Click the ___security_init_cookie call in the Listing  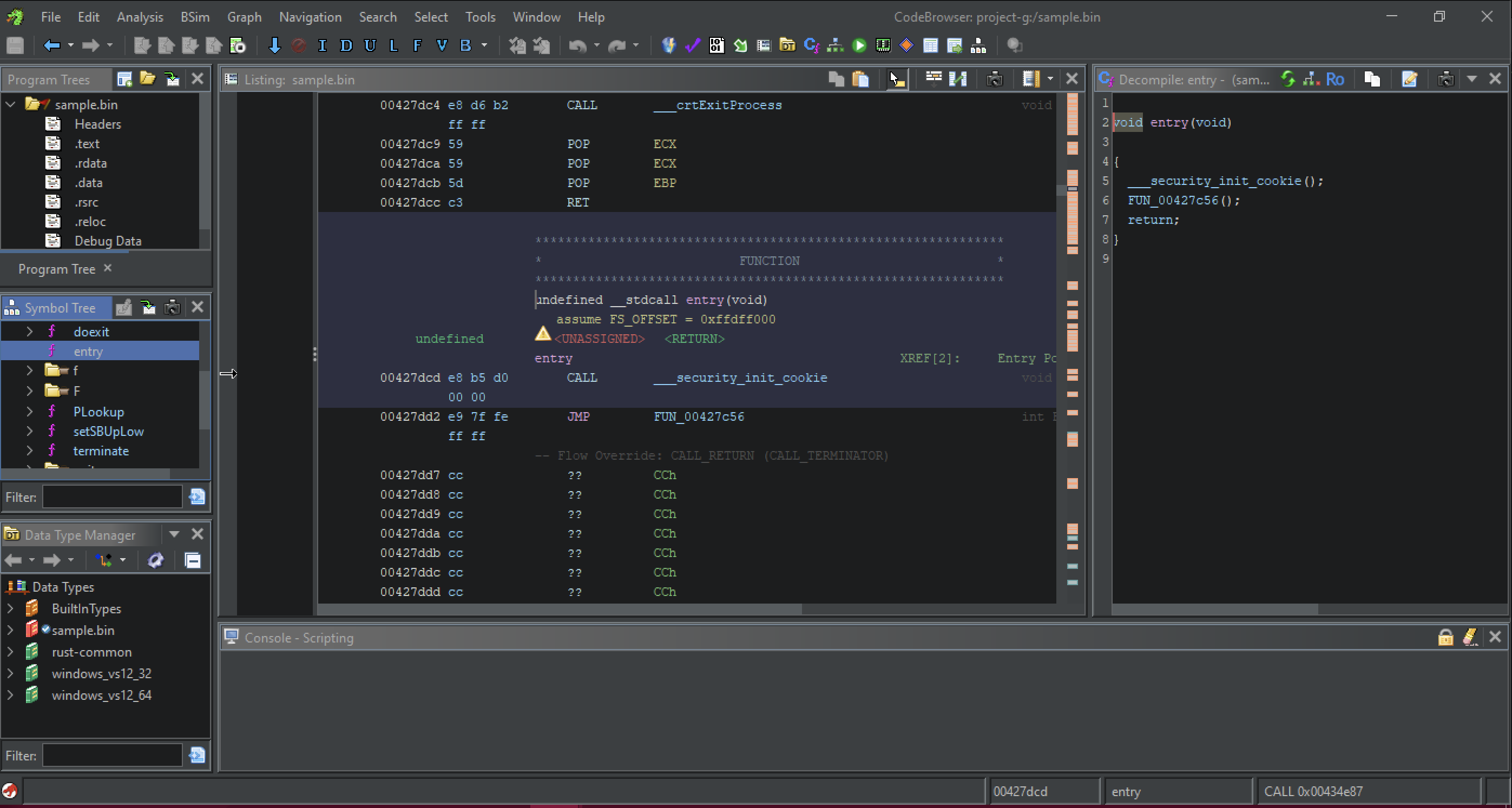point(740,378)
